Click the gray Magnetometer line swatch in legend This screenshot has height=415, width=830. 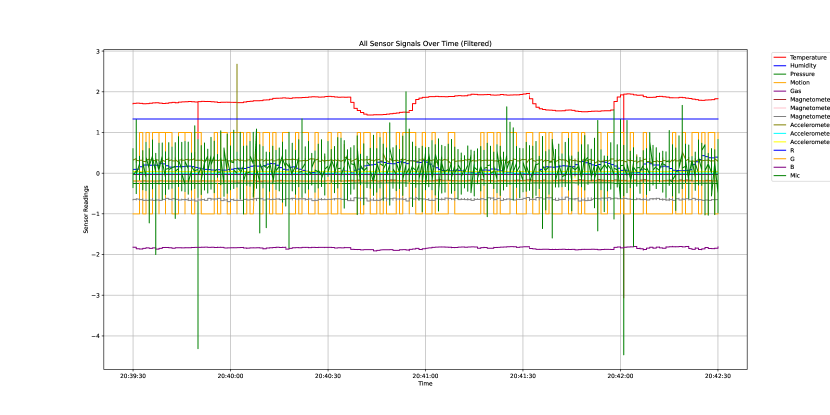point(780,116)
